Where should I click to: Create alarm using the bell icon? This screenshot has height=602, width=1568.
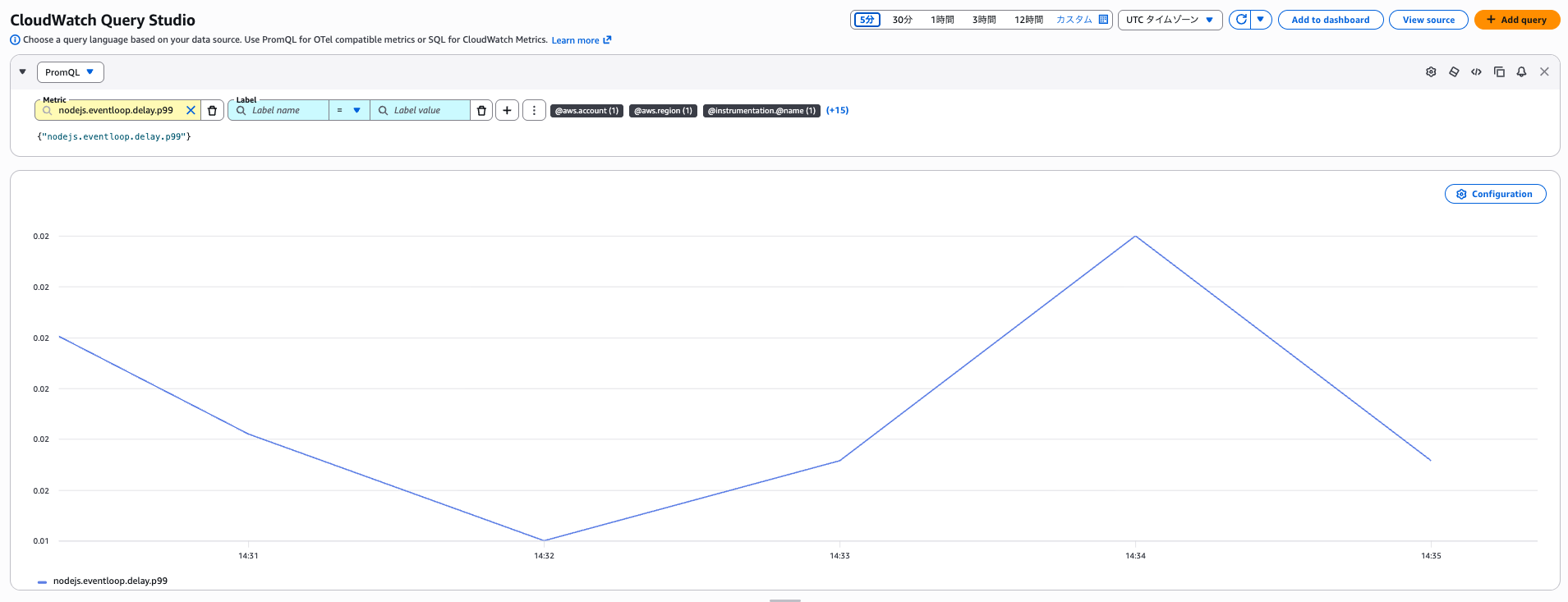(1521, 72)
